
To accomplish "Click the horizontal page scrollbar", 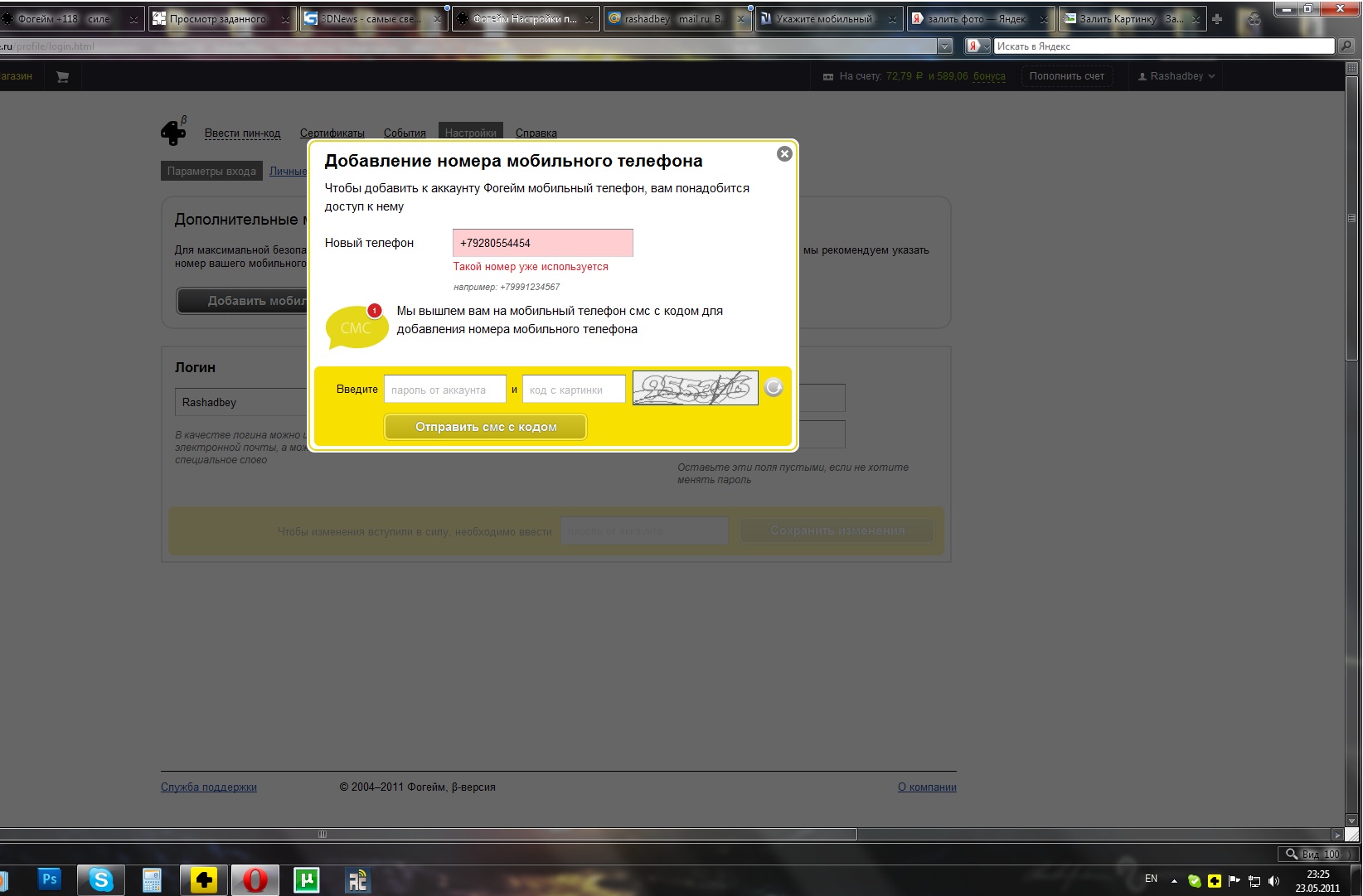I will [x=428, y=834].
